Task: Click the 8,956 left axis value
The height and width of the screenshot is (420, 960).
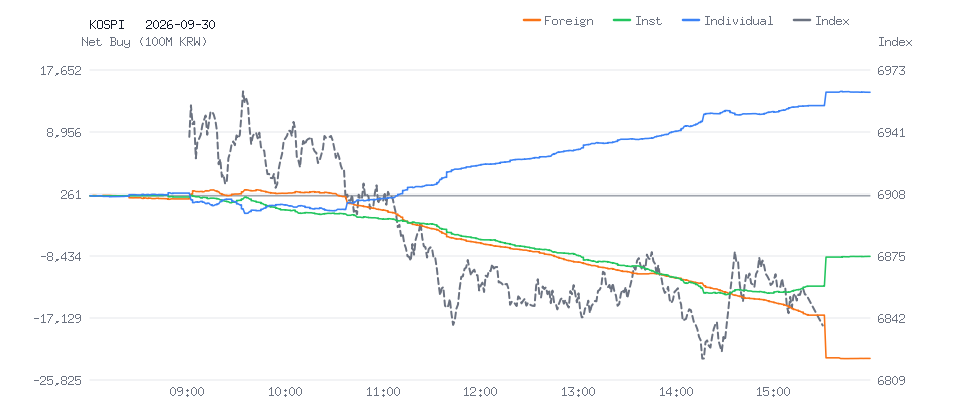Action: [x=64, y=132]
